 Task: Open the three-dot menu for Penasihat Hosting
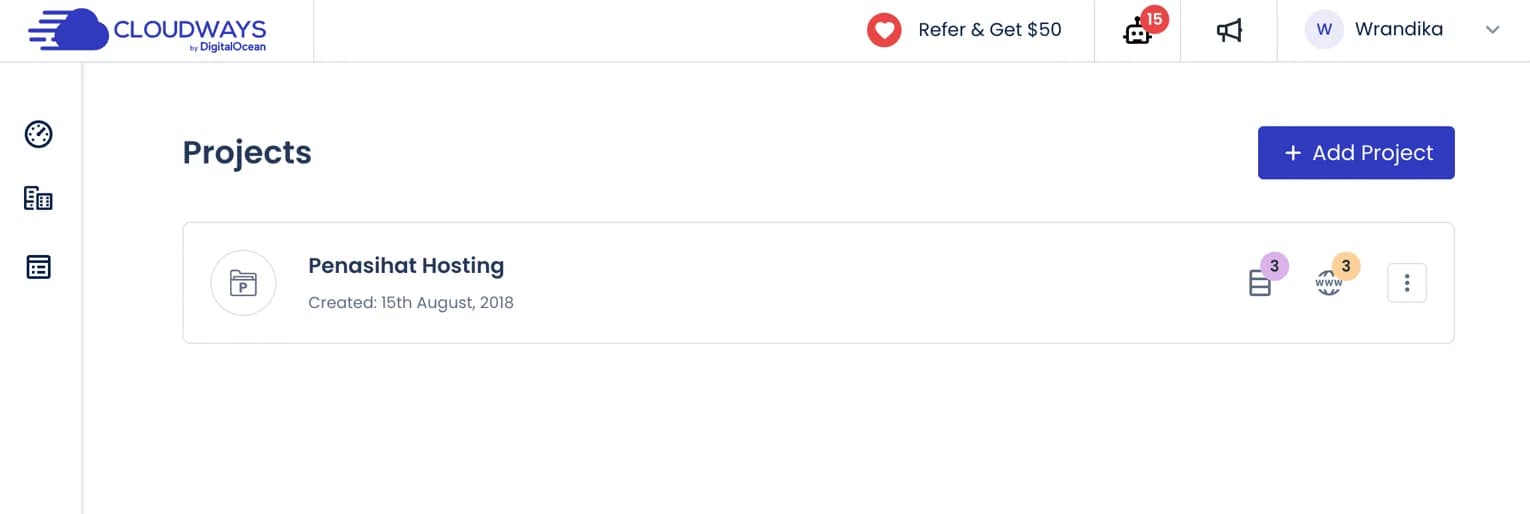tap(1407, 283)
